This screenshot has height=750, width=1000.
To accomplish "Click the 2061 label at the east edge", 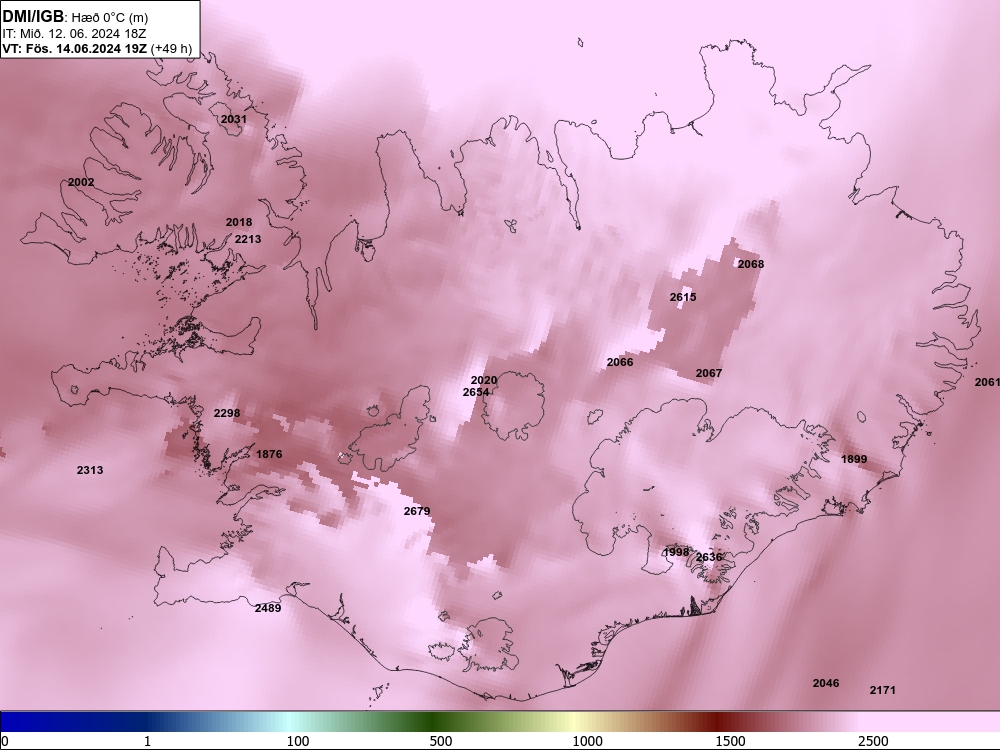I will click(987, 382).
